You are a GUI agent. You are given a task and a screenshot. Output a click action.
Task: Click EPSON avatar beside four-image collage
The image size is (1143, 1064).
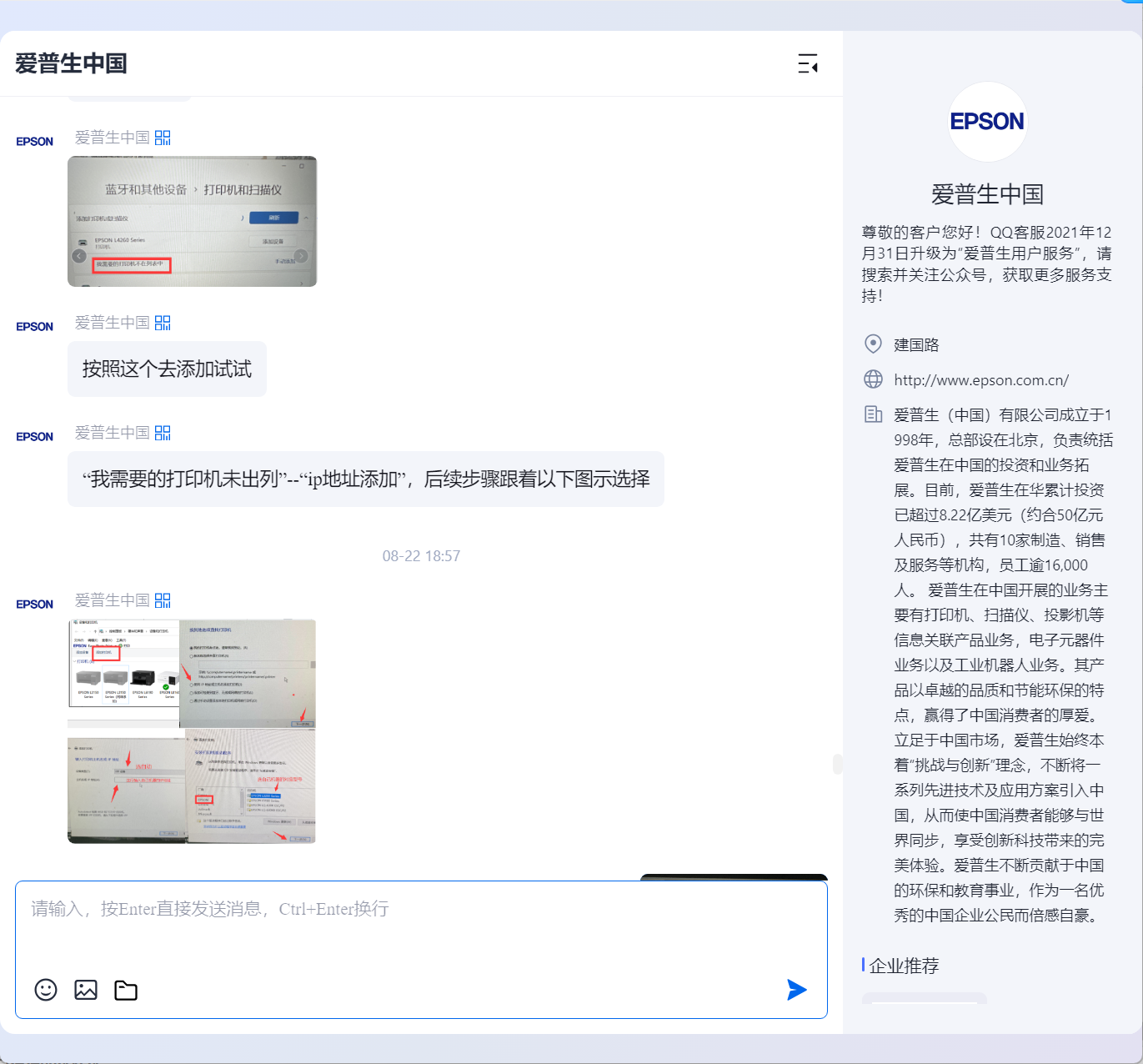point(34,605)
